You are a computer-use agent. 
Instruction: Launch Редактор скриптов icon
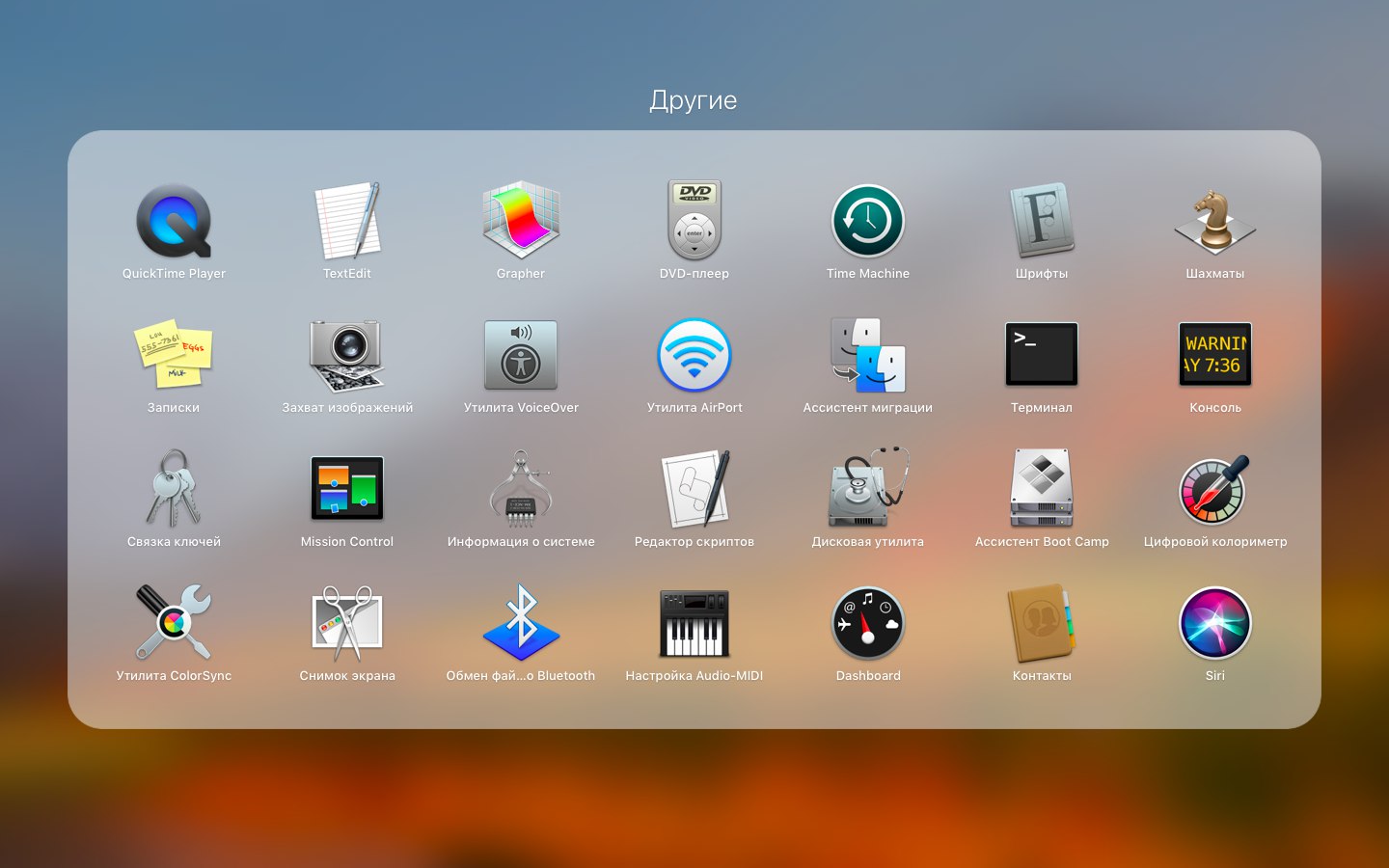(694, 488)
